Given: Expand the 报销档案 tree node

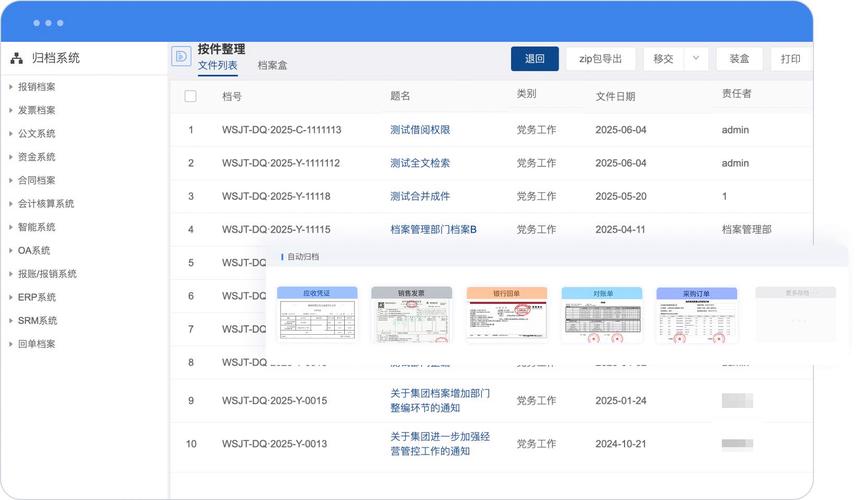Looking at the screenshot, I should click(10, 87).
